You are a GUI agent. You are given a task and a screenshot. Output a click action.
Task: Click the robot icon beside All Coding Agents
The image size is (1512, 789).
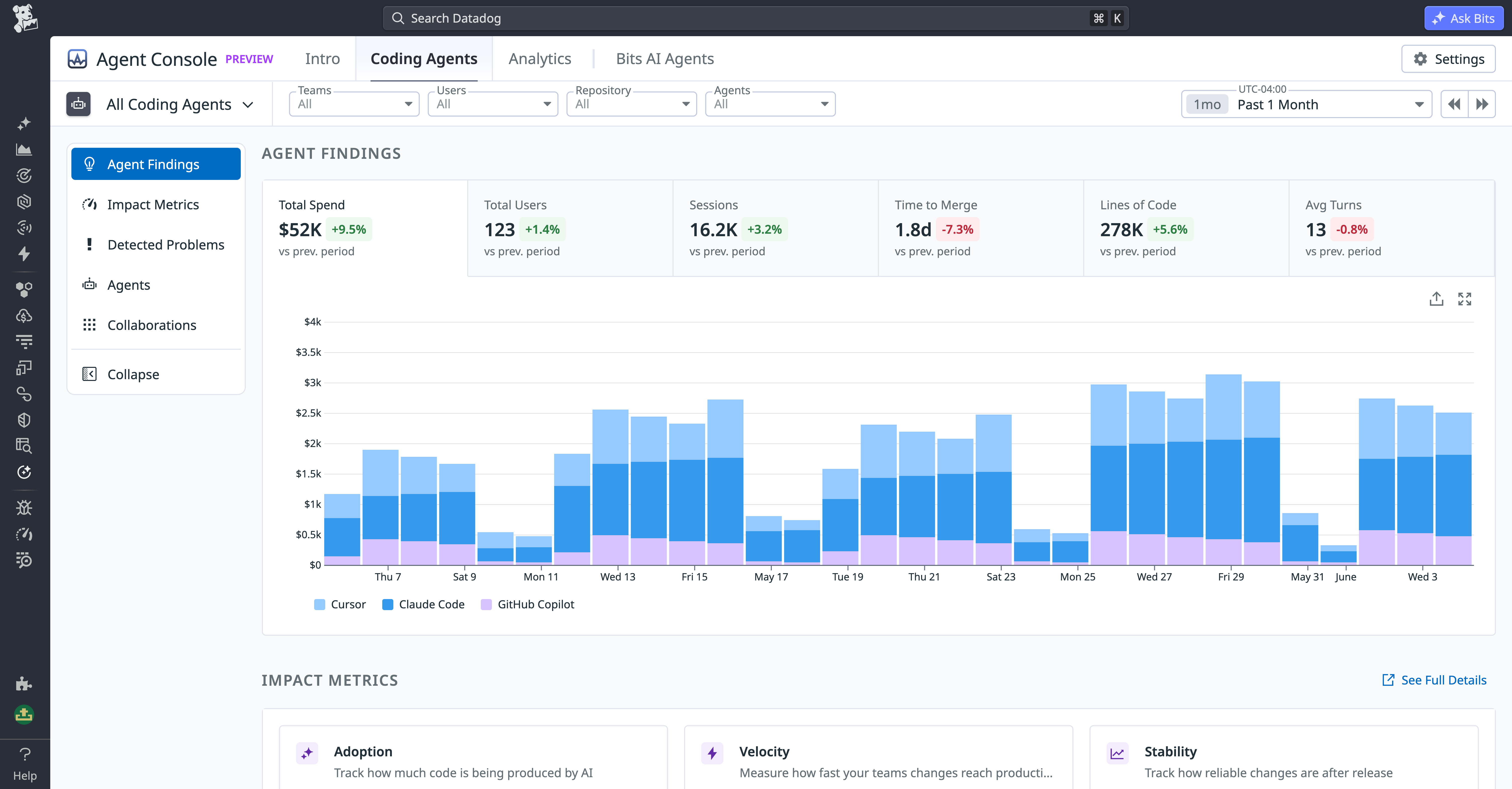coord(79,105)
